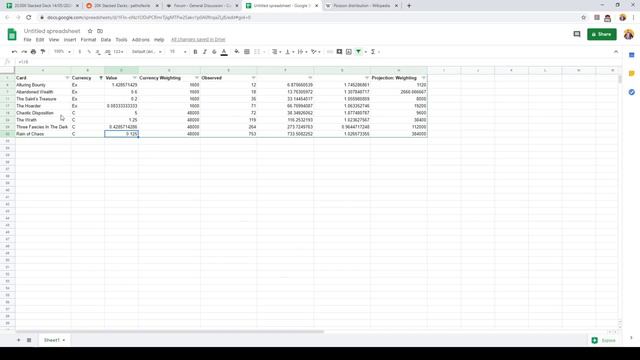Open the cell borders menu
This screenshot has height=360, width=640.
[x=247, y=52]
